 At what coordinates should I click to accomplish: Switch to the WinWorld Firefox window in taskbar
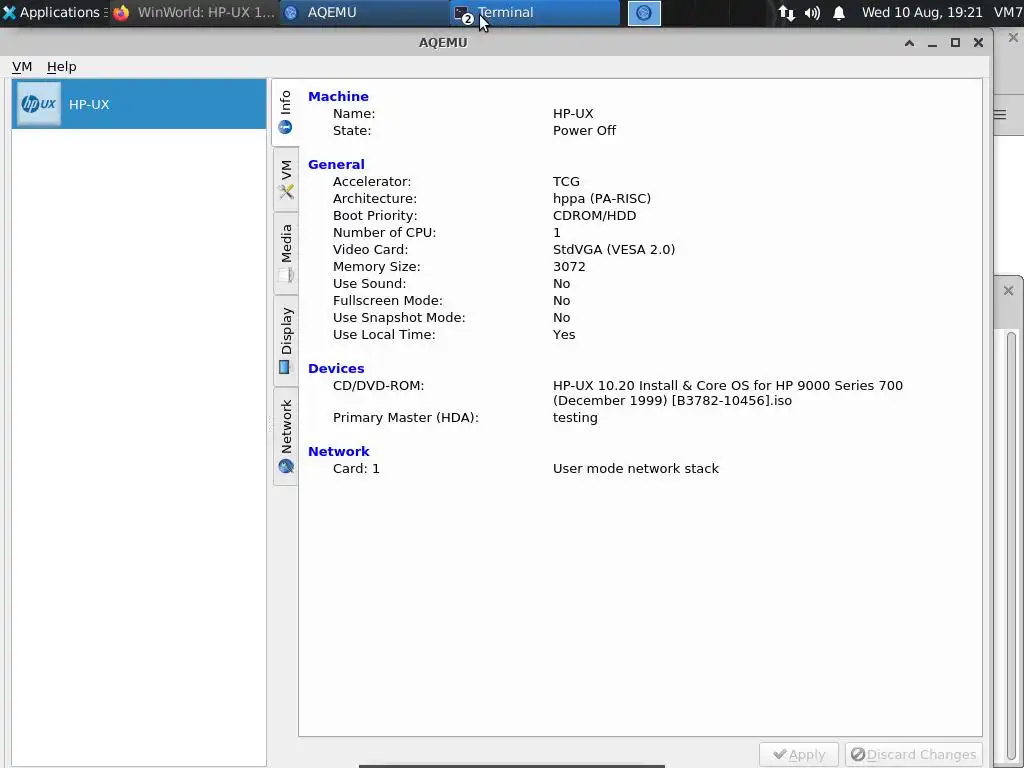pyautogui.click(x=194, y=12)
